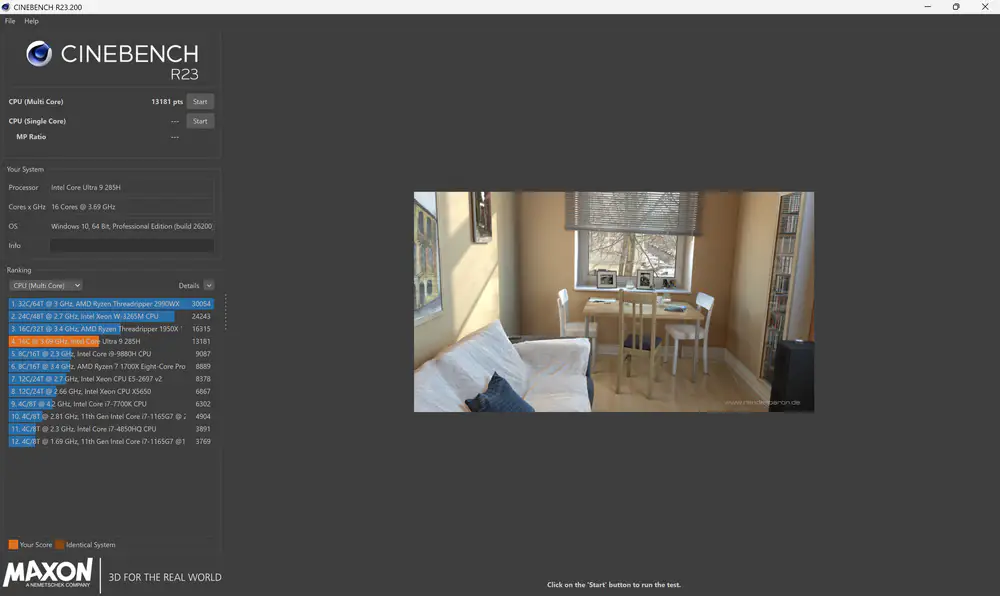Select the Threadripper 2990WX ranking entry
This screenshot has width=1000, height=596.
[x=110, y=304]
